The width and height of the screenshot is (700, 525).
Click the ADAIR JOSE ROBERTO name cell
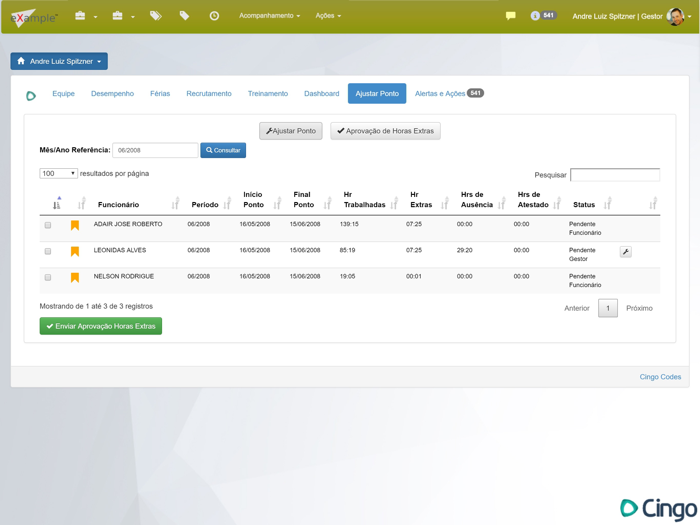click(x=128, y=224)
